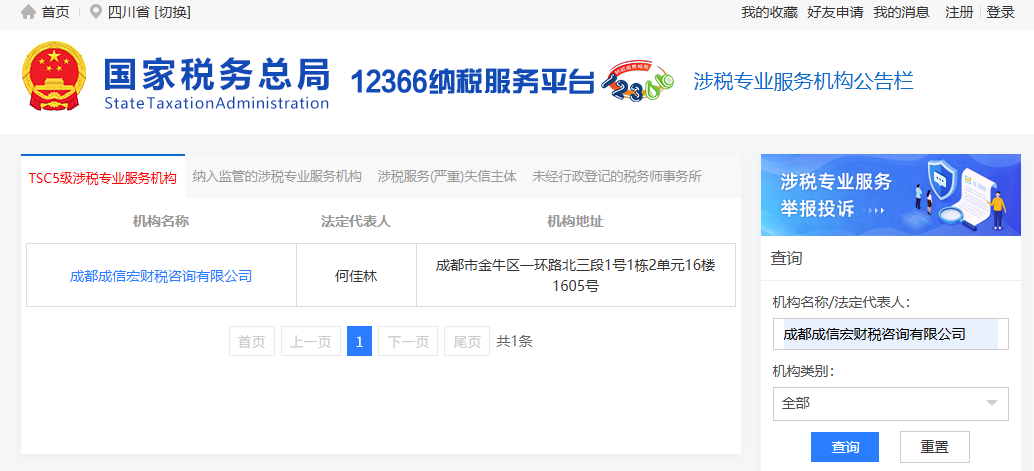Open the 涉税专业服务举报投诉 banner
Screen dimensions: 1034x471
tap(892, 195)
